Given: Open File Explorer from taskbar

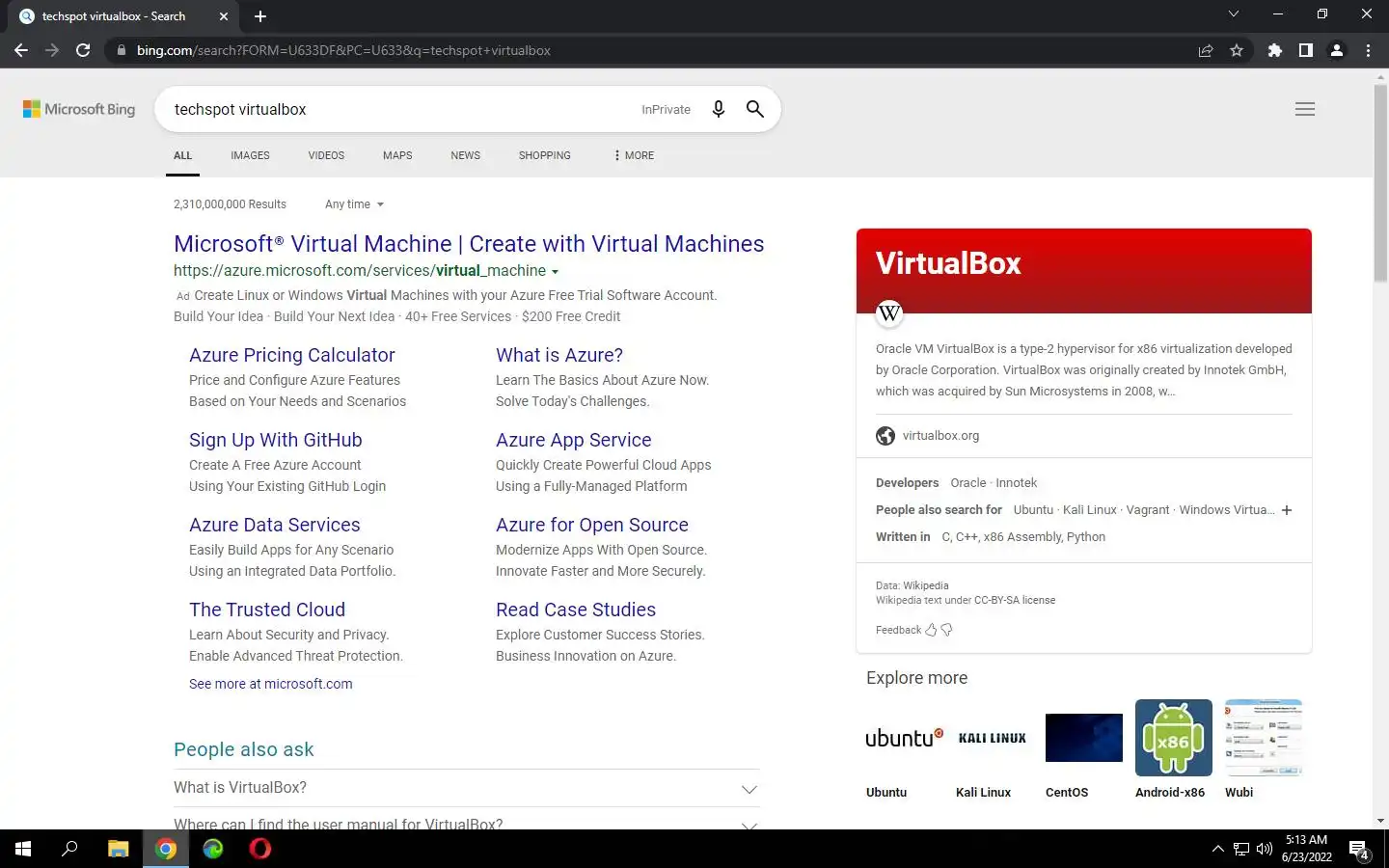Looking at the screenshot, I should (x=118, y=849).
